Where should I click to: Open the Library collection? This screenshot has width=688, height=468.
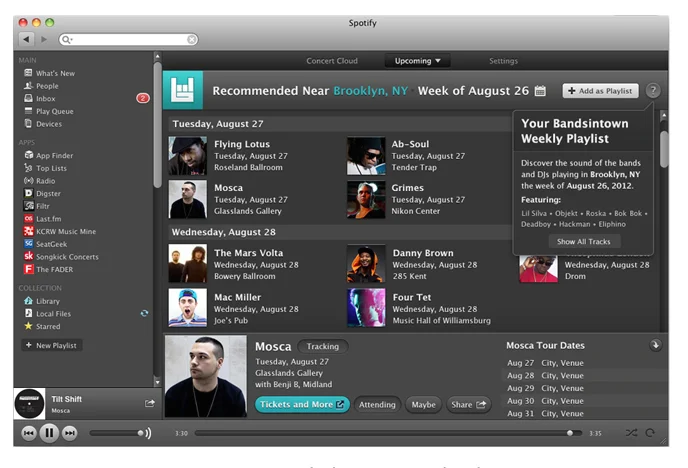tap(47, 301)
